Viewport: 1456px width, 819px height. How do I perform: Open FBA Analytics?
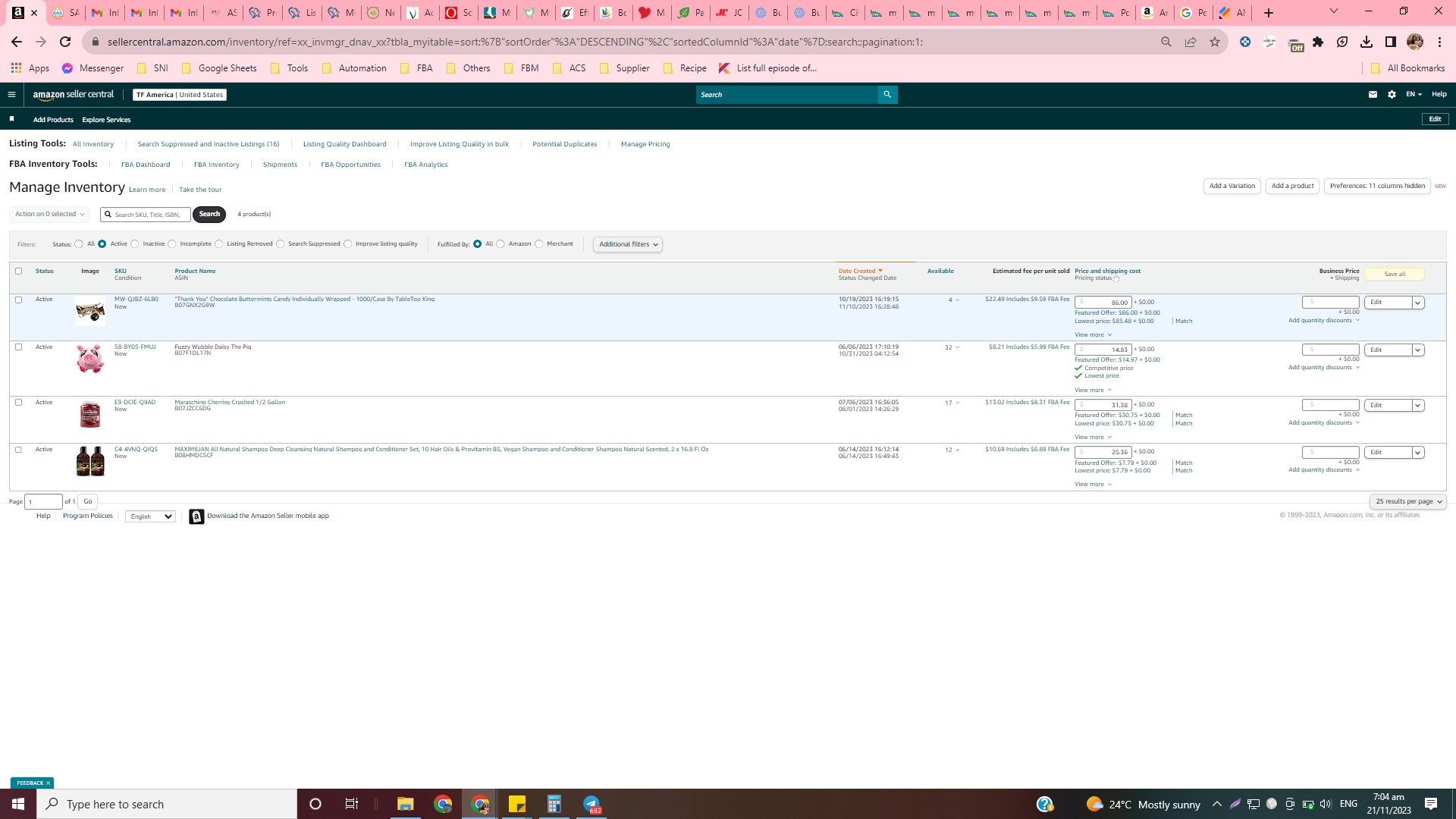pos(426,165)
